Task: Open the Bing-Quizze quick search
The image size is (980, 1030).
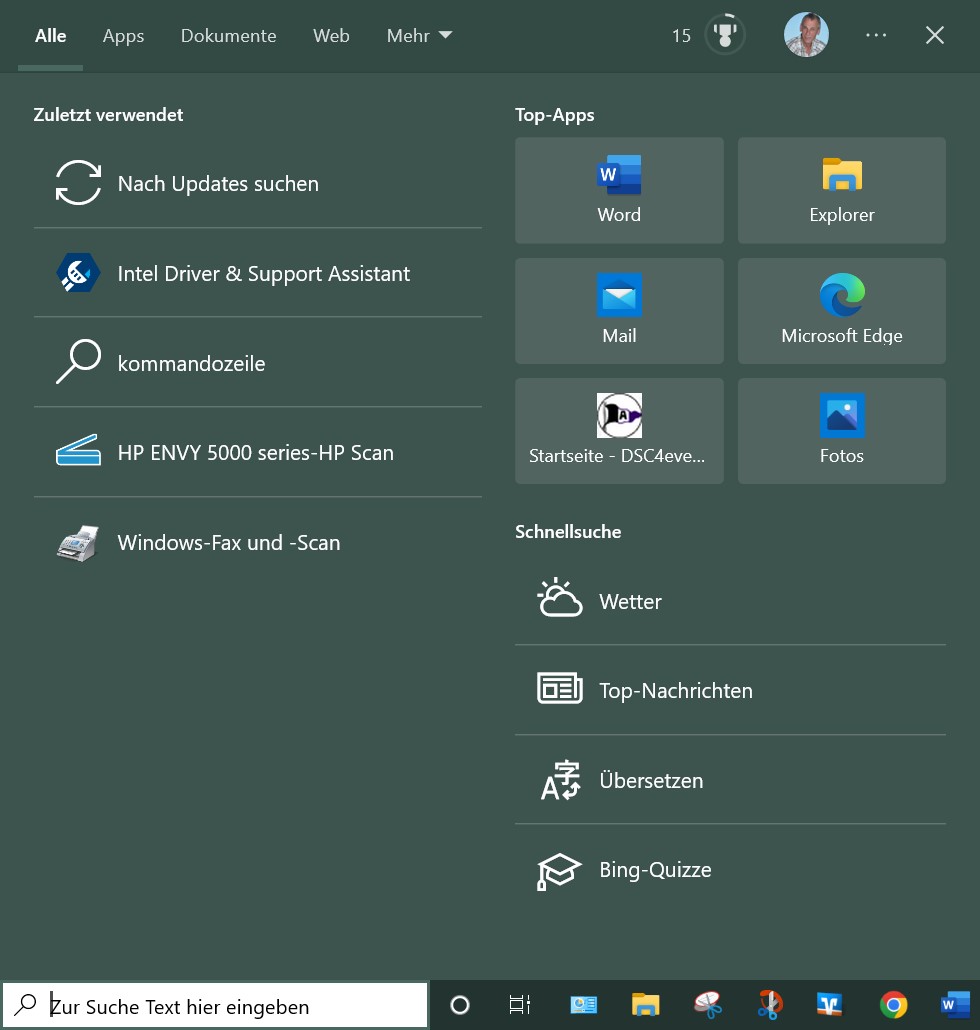Action: click(730, 870)
